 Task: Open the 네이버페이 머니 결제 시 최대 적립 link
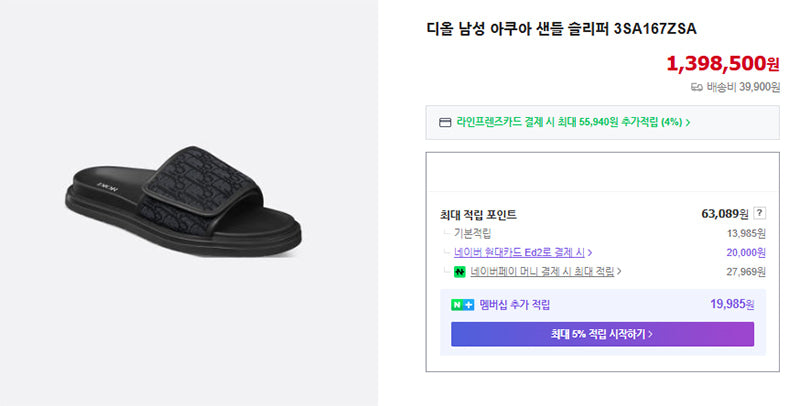coord(542,272)
